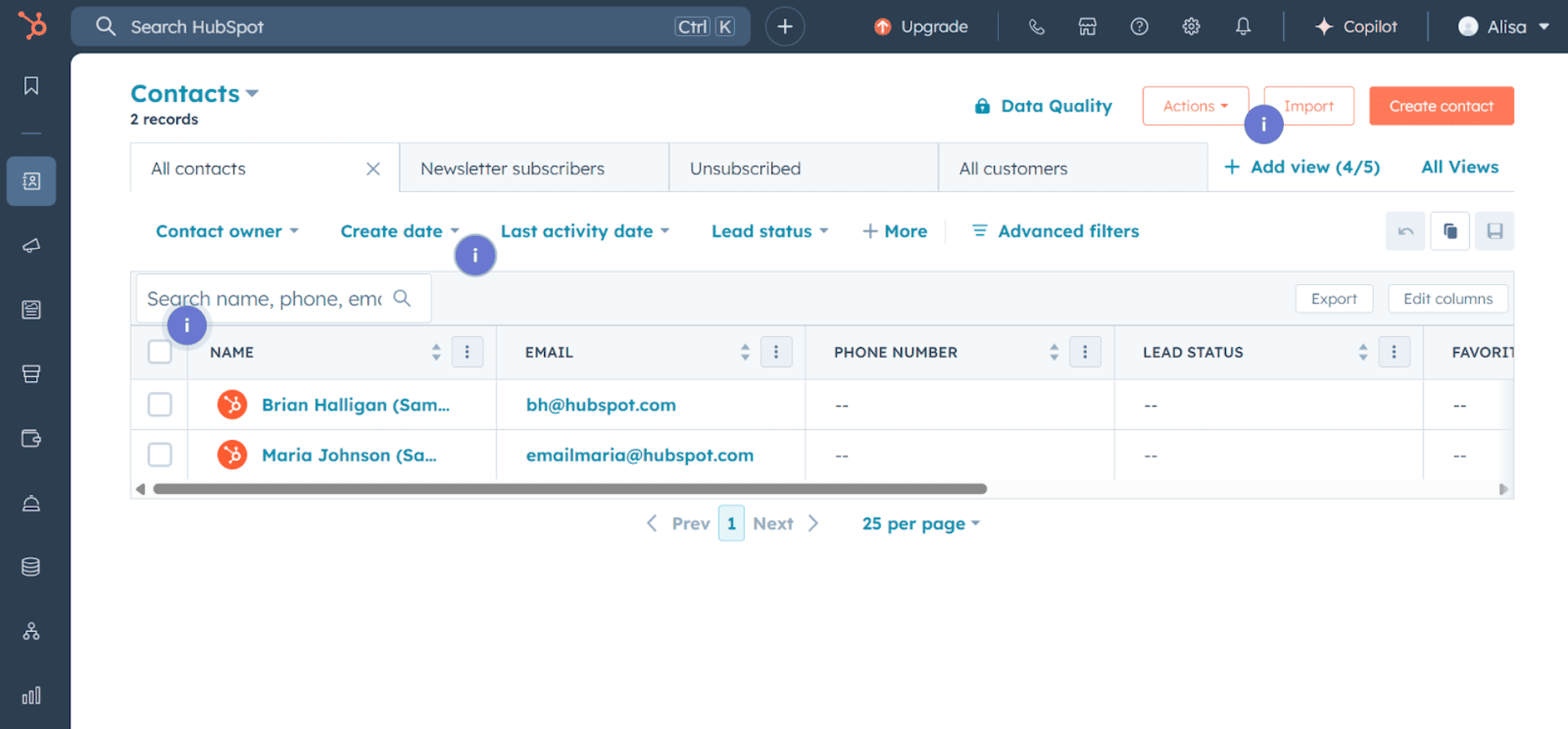Open the Actions dropdown
Image resolution: width=1568 pixels, height=729 pixels.
pos(1196,106)
